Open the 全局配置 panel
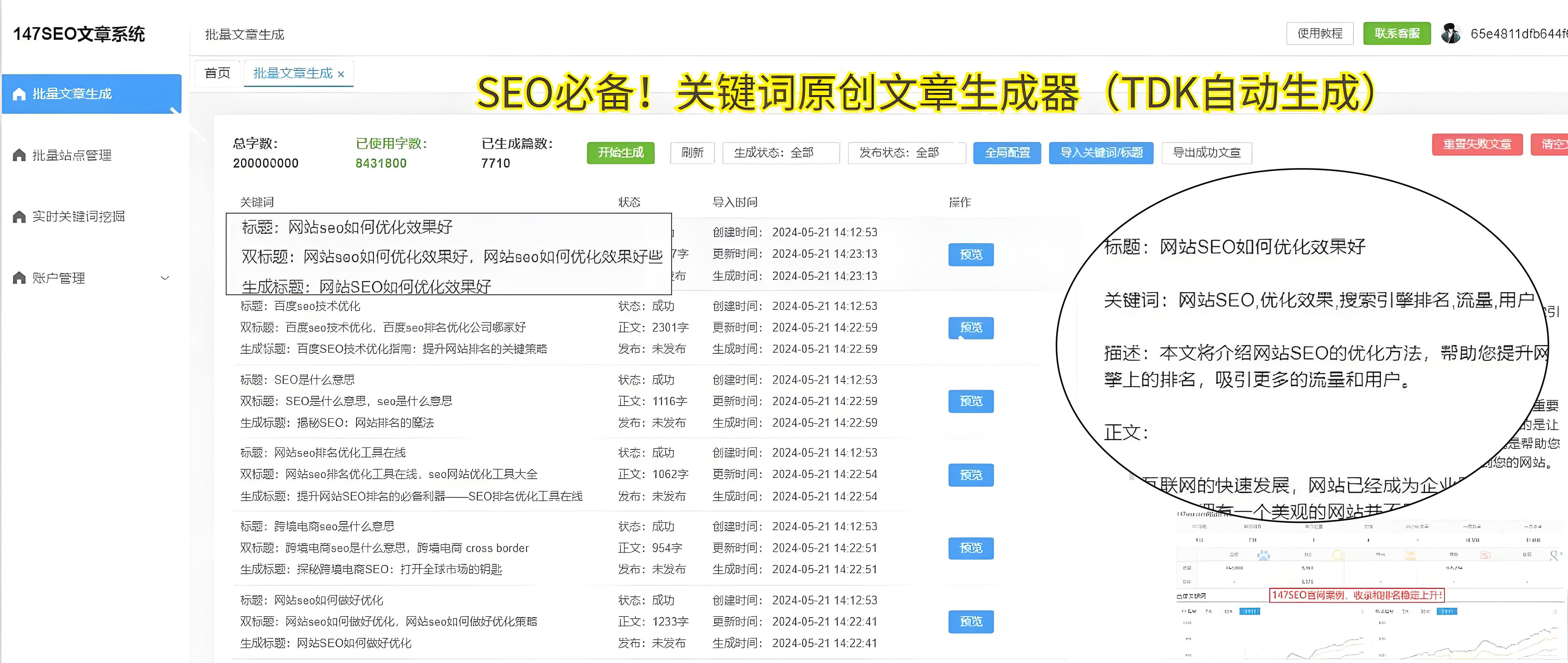Viewport: 1568px width, 663px height. [x=1007, y=153]
